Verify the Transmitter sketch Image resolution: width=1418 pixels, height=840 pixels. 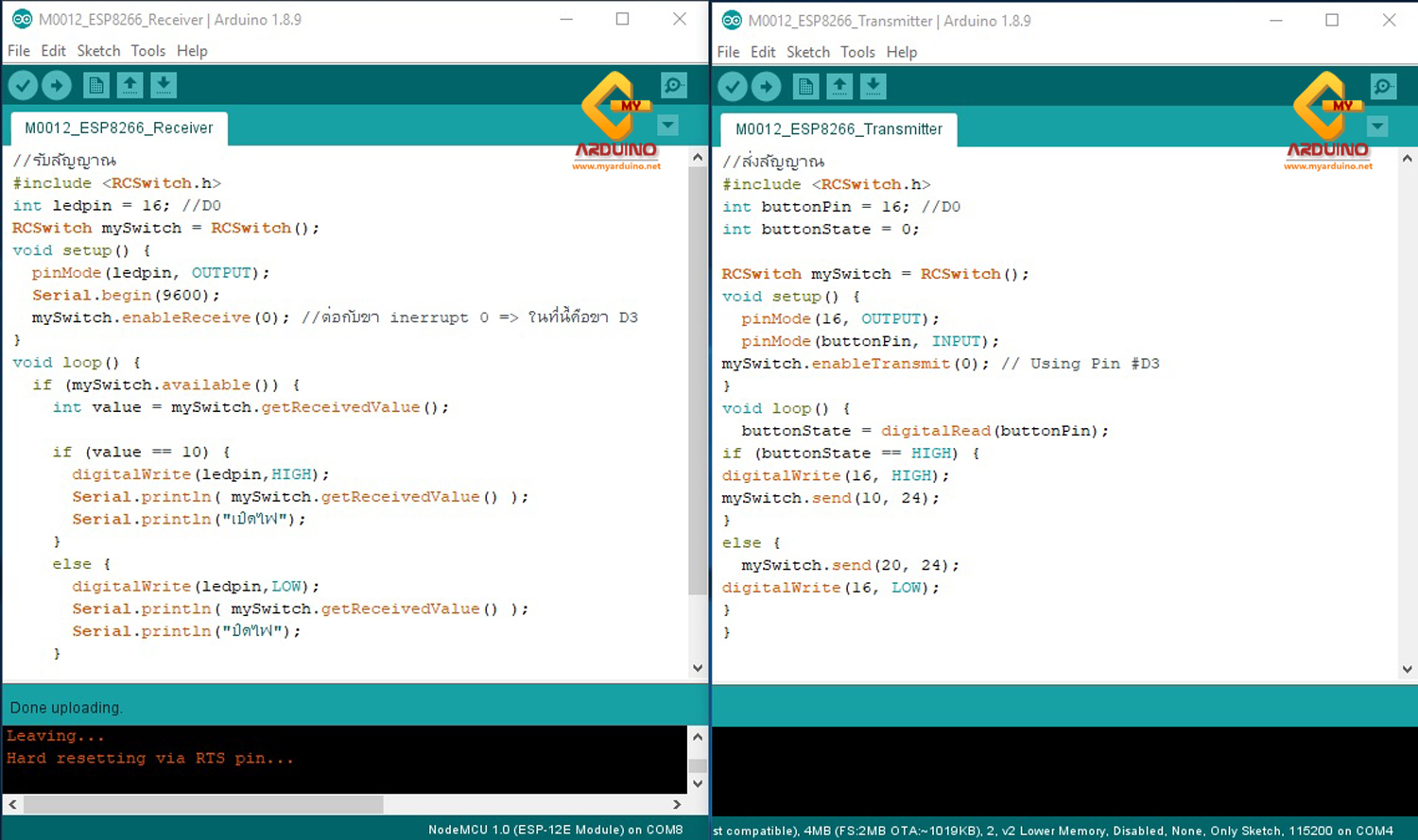732,86
